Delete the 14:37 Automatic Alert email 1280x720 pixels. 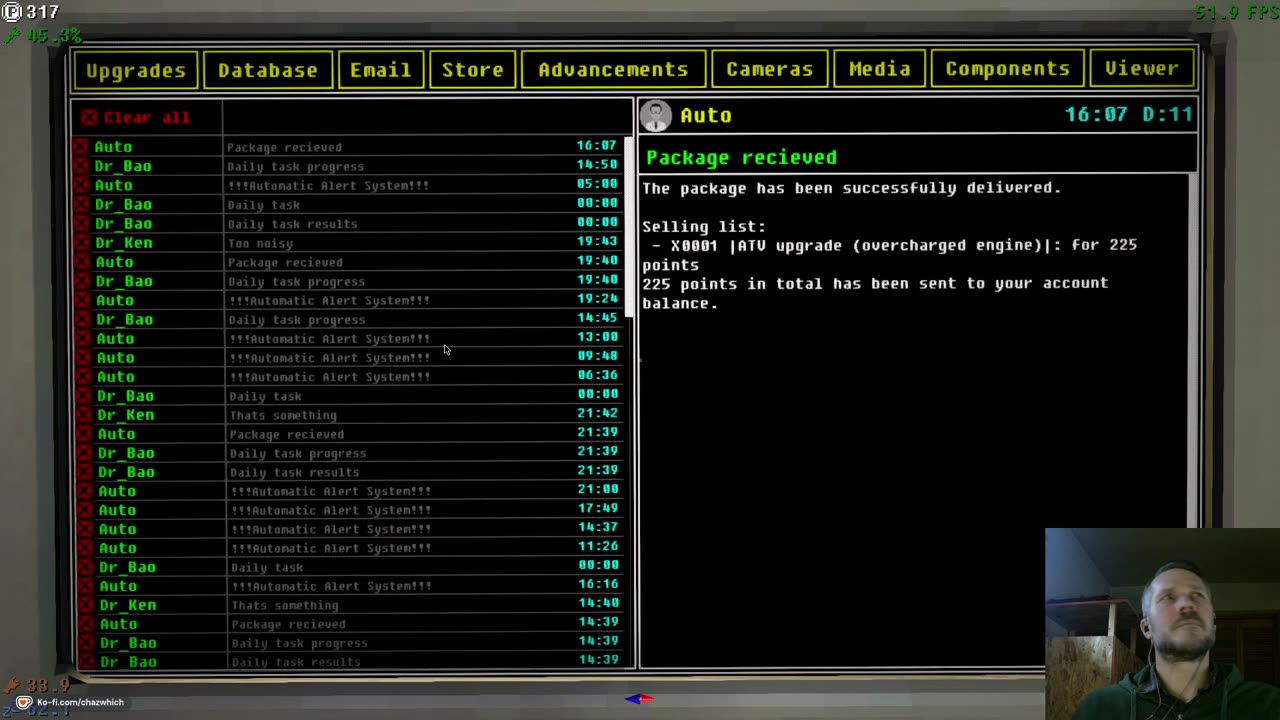(x=85, y=528)
